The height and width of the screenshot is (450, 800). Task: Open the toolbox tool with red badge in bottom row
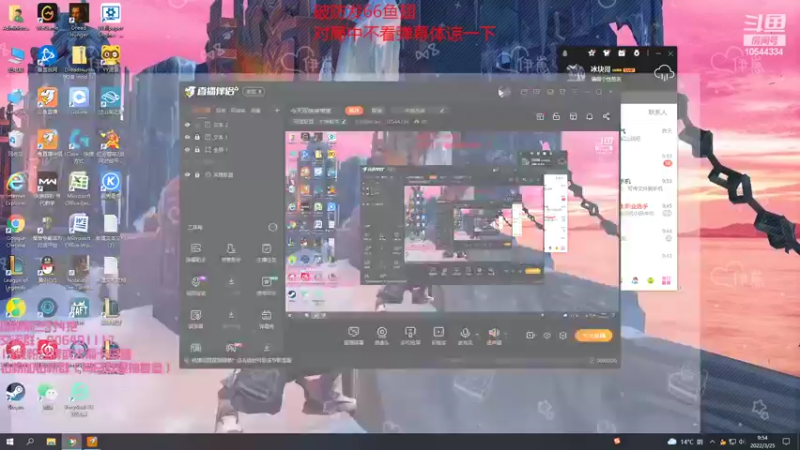click(232, 348)
